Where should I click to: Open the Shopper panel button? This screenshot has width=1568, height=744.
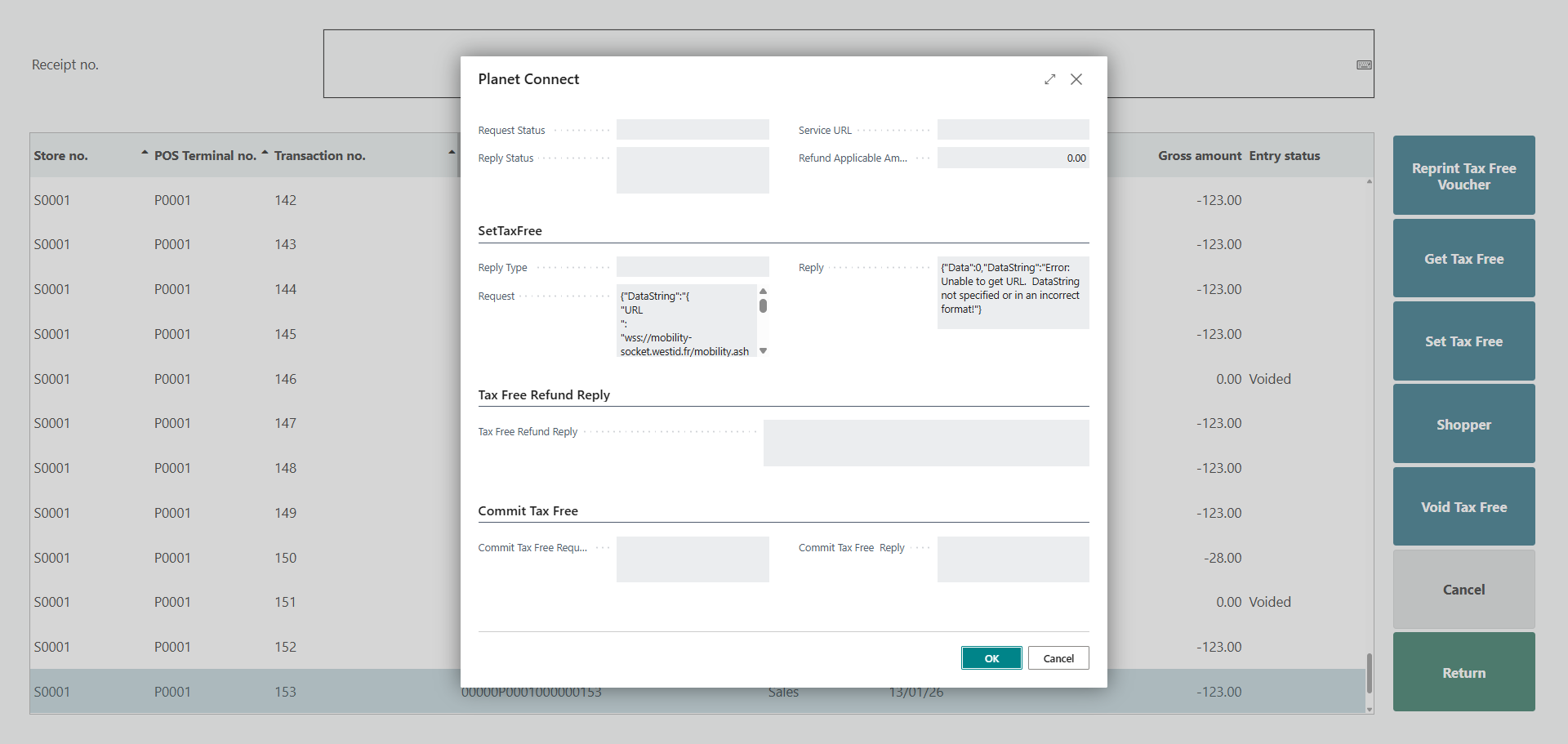tap(1463, 425)
